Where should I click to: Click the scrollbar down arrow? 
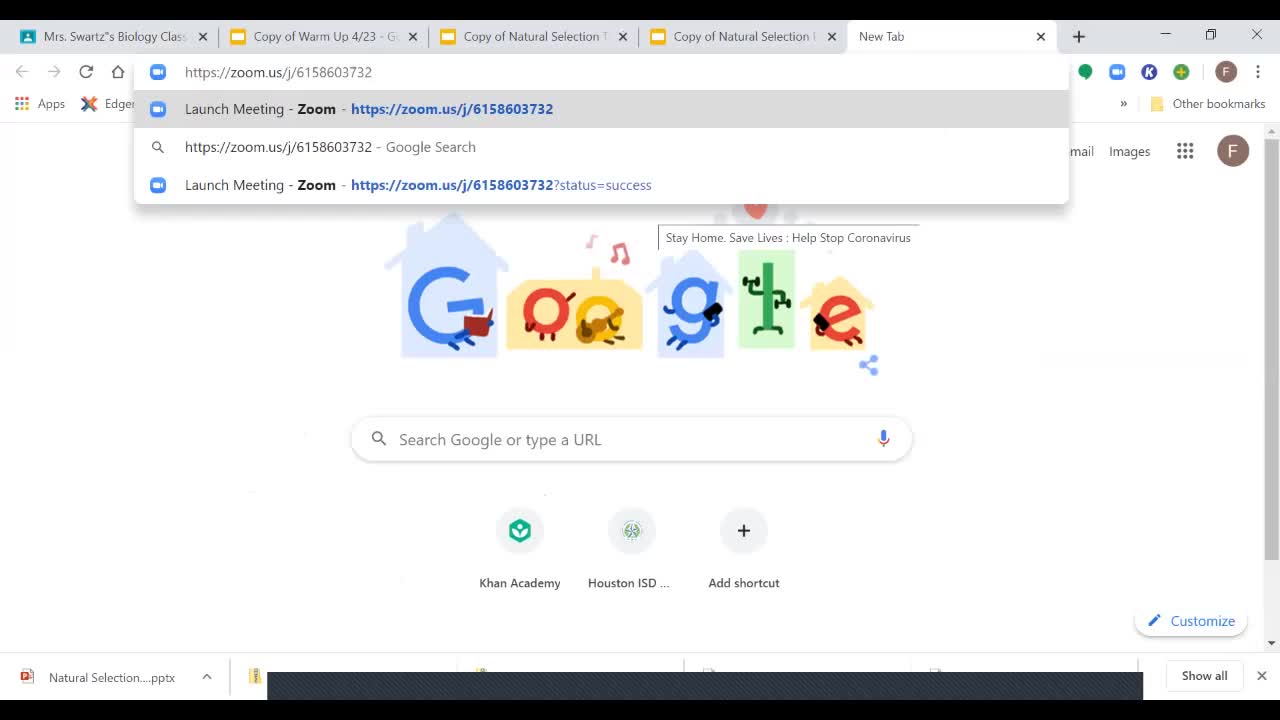pos(1272,643)
